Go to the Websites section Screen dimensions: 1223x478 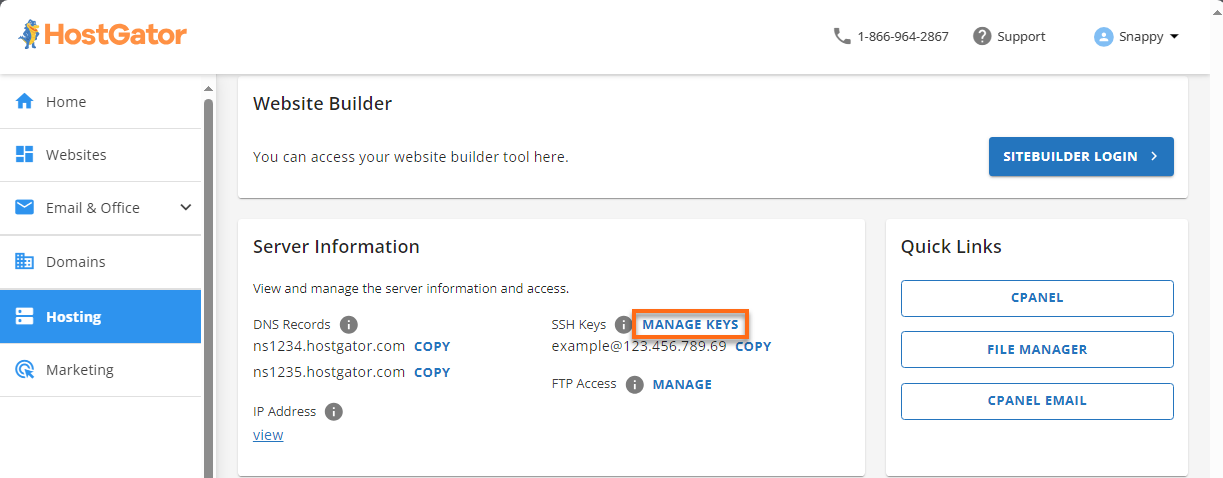click(100, 155)
